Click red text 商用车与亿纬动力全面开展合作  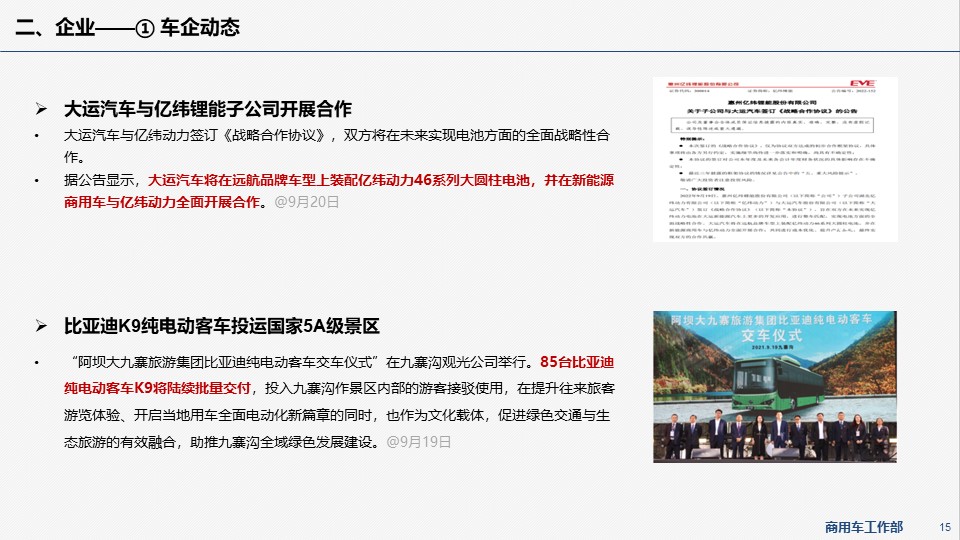click(162, 202)
